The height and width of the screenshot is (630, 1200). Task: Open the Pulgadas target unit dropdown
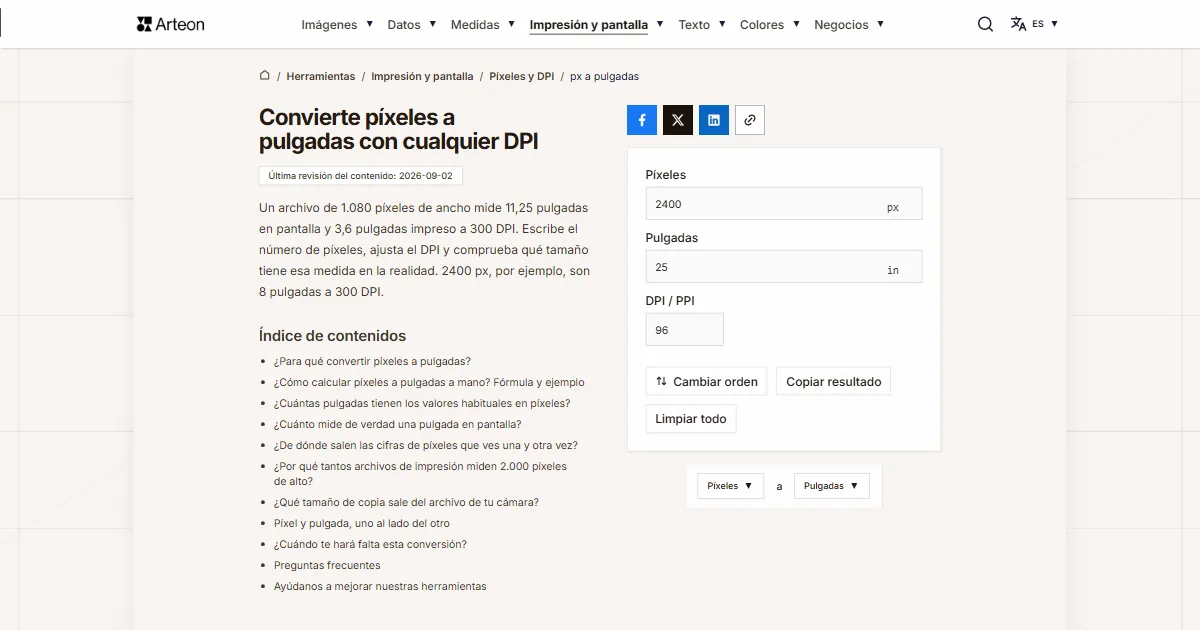[x=832, y=486]
